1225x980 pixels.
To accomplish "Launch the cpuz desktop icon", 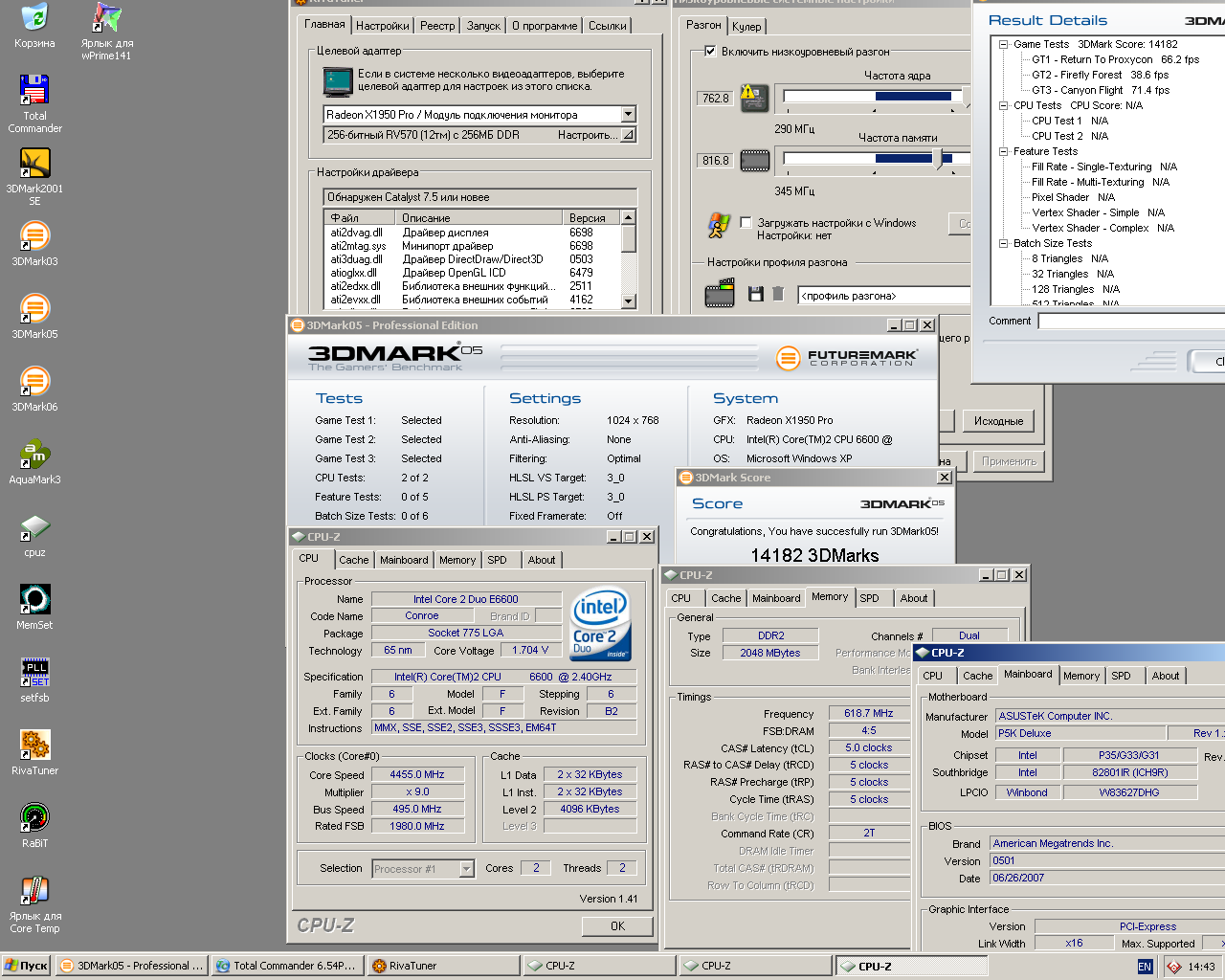I will (x=34, y=526).
